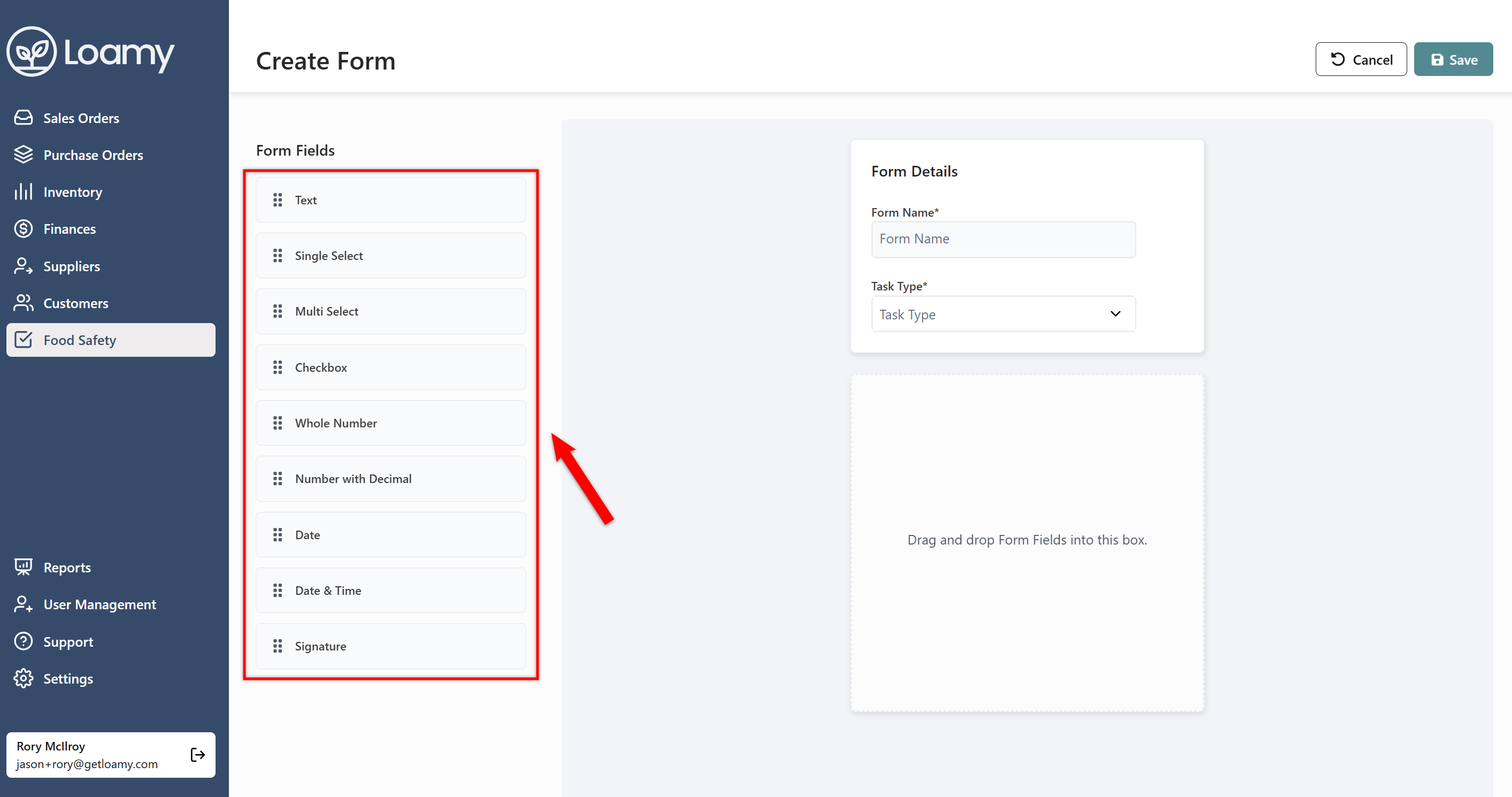Screen dimensions: 1512x797
Task: Save the new form
Action: pyautogui.click(x=1453, y=59)
